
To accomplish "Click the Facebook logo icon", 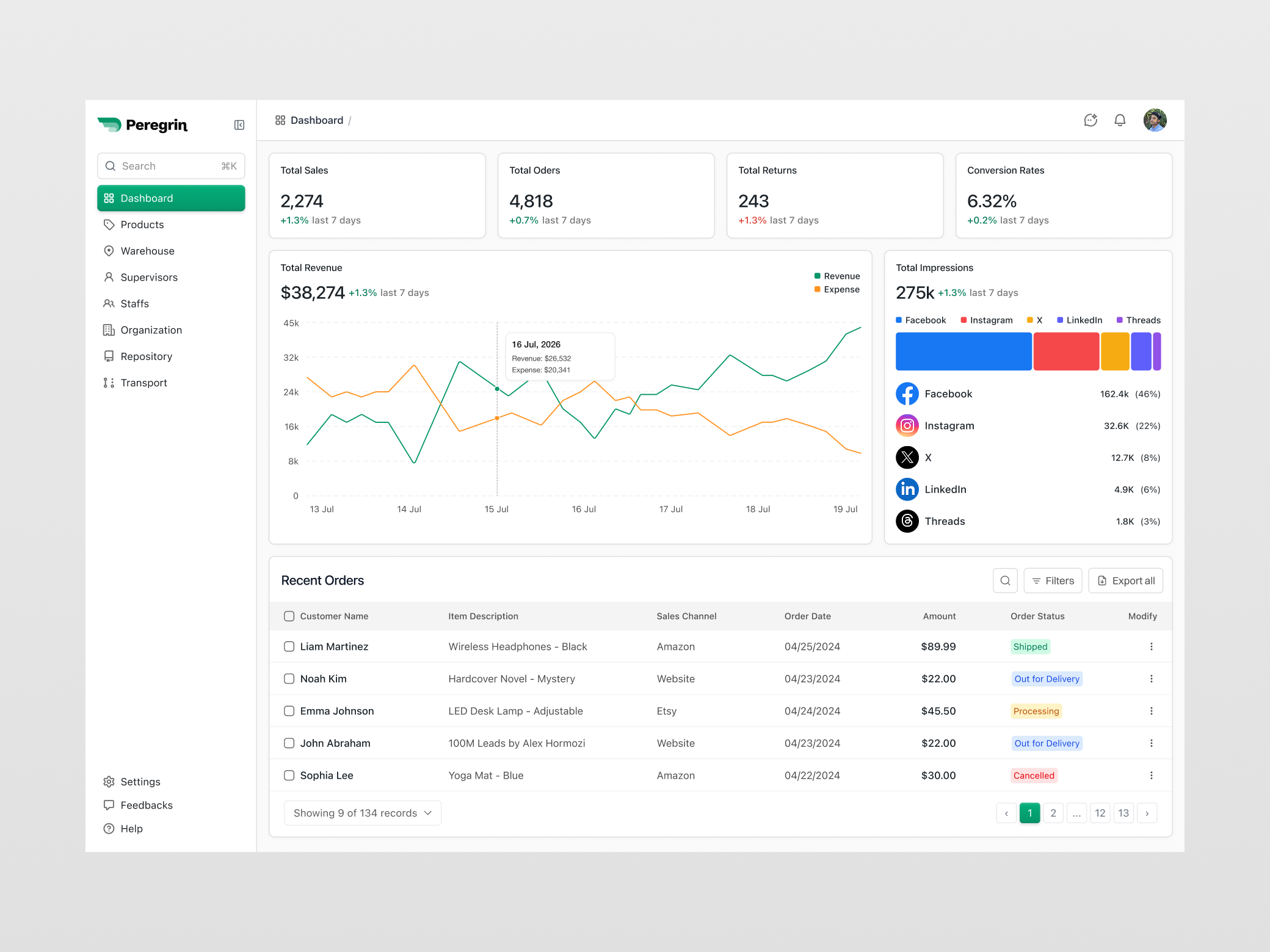I will pos(907,394).
